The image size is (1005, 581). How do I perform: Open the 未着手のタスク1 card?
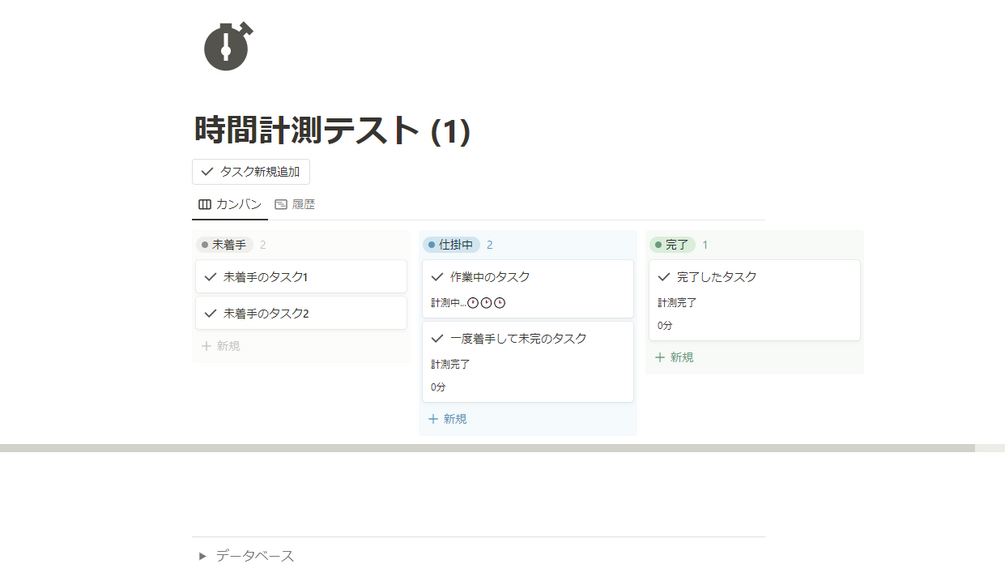(x=301, y=276)
